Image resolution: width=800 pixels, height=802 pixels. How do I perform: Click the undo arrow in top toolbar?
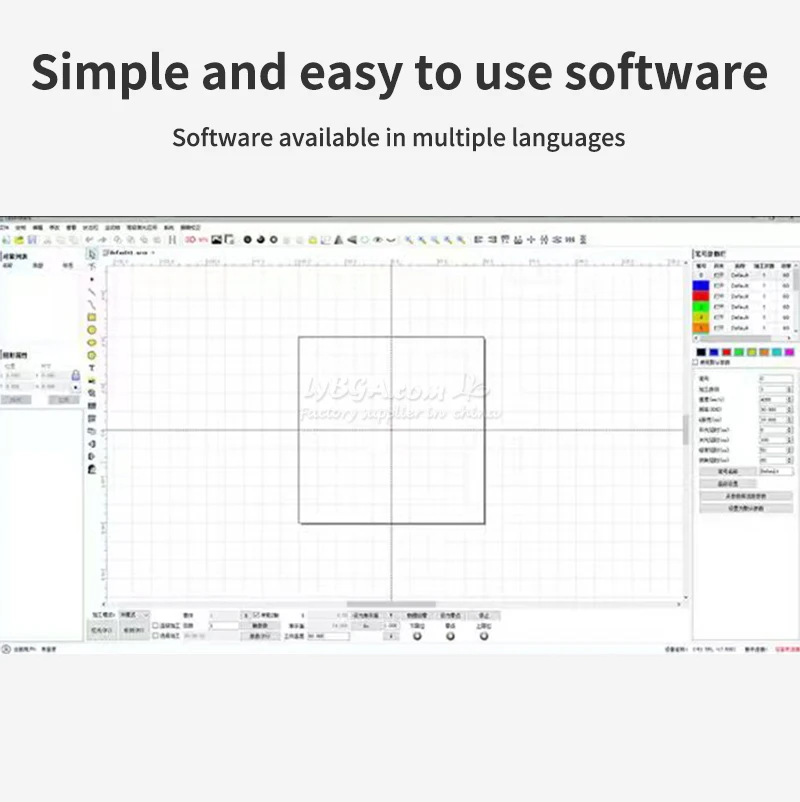(90, 239)
